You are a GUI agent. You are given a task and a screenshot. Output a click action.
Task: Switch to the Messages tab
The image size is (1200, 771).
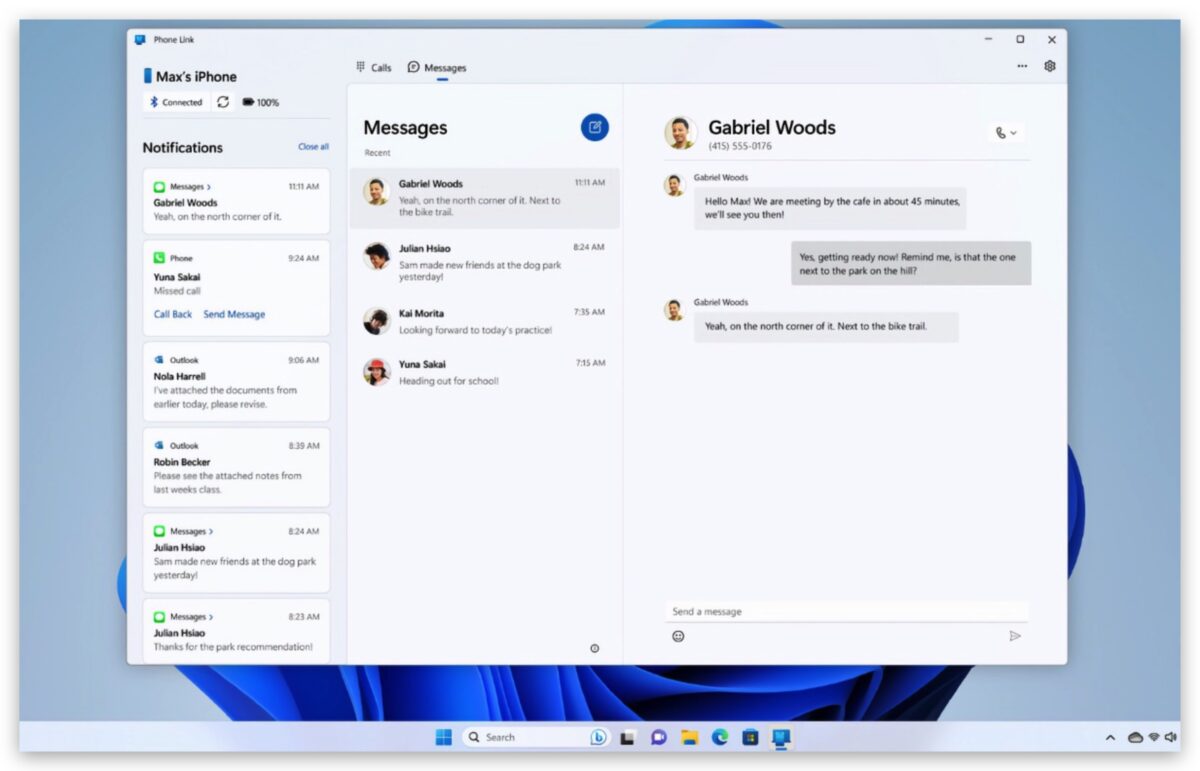pos(437,68)
